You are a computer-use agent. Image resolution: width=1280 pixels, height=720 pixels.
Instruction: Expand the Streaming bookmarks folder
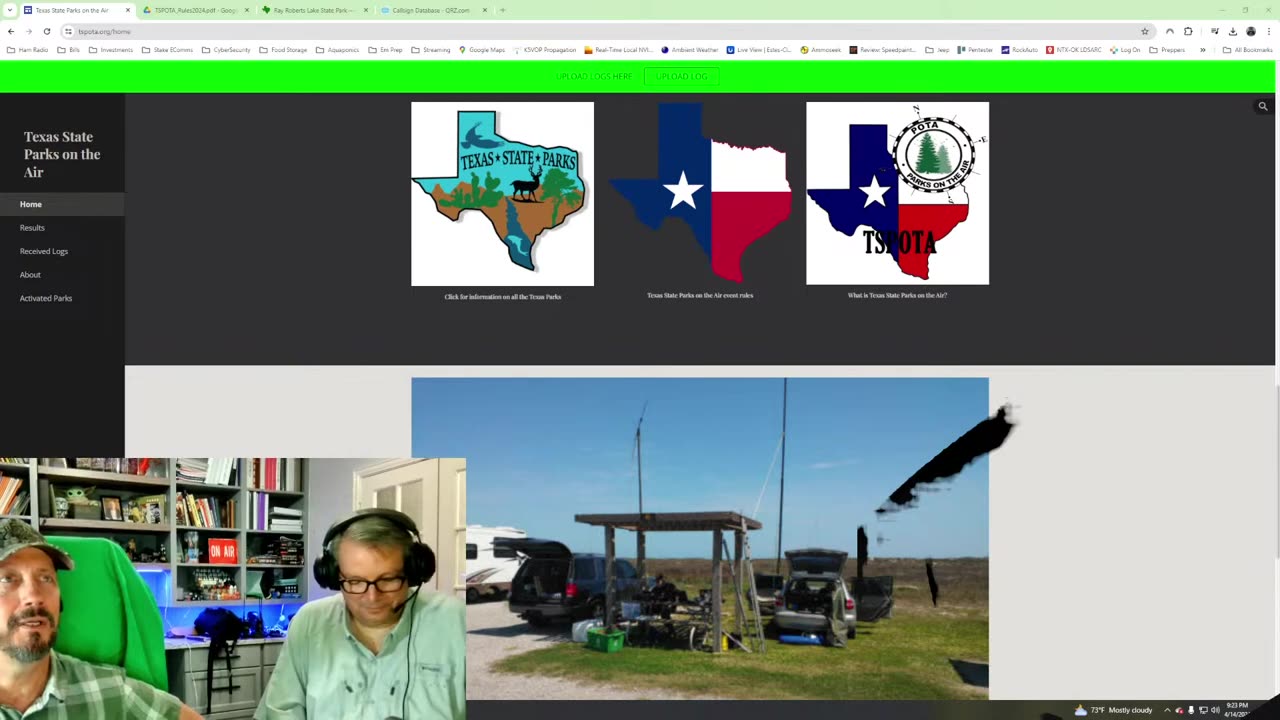pyautogui.click(x=431, y=50)
